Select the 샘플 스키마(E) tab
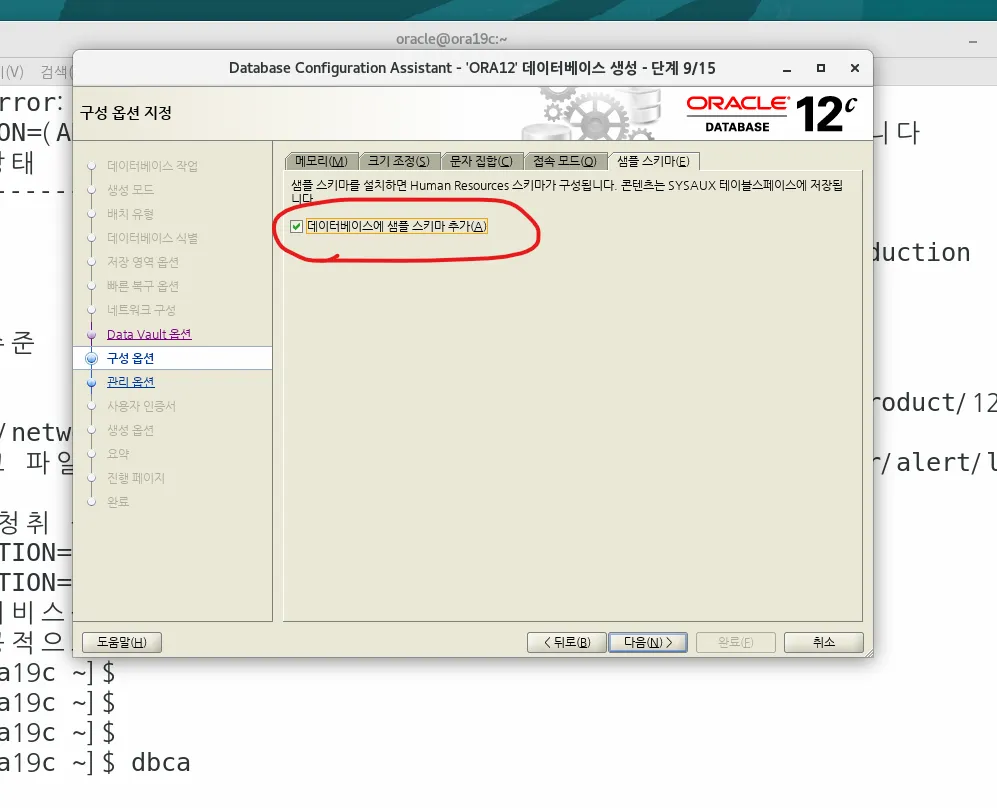Screen dimensions: 997x808 [x=654, y=161]
